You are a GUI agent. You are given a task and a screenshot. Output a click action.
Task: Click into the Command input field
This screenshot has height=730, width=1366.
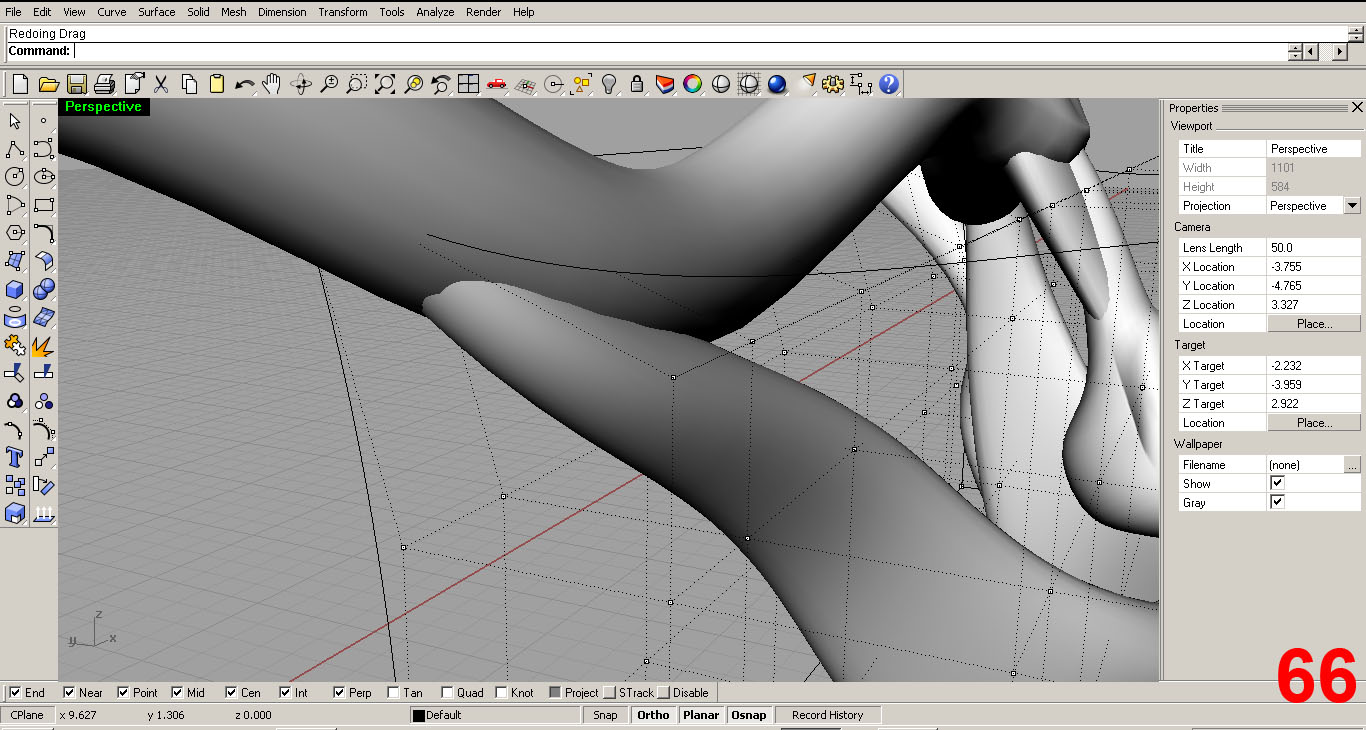[680, 51]
